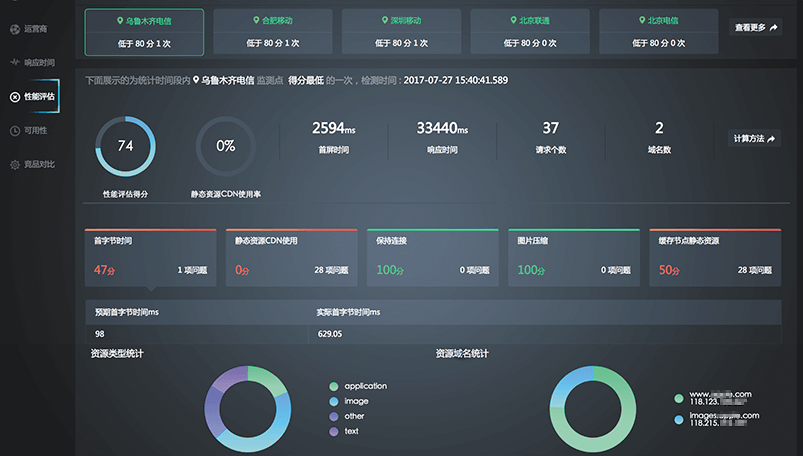Screen dimensions: 803x456
Task: Expand the 首字节时间 score card
Action: (x=149, y=257)
